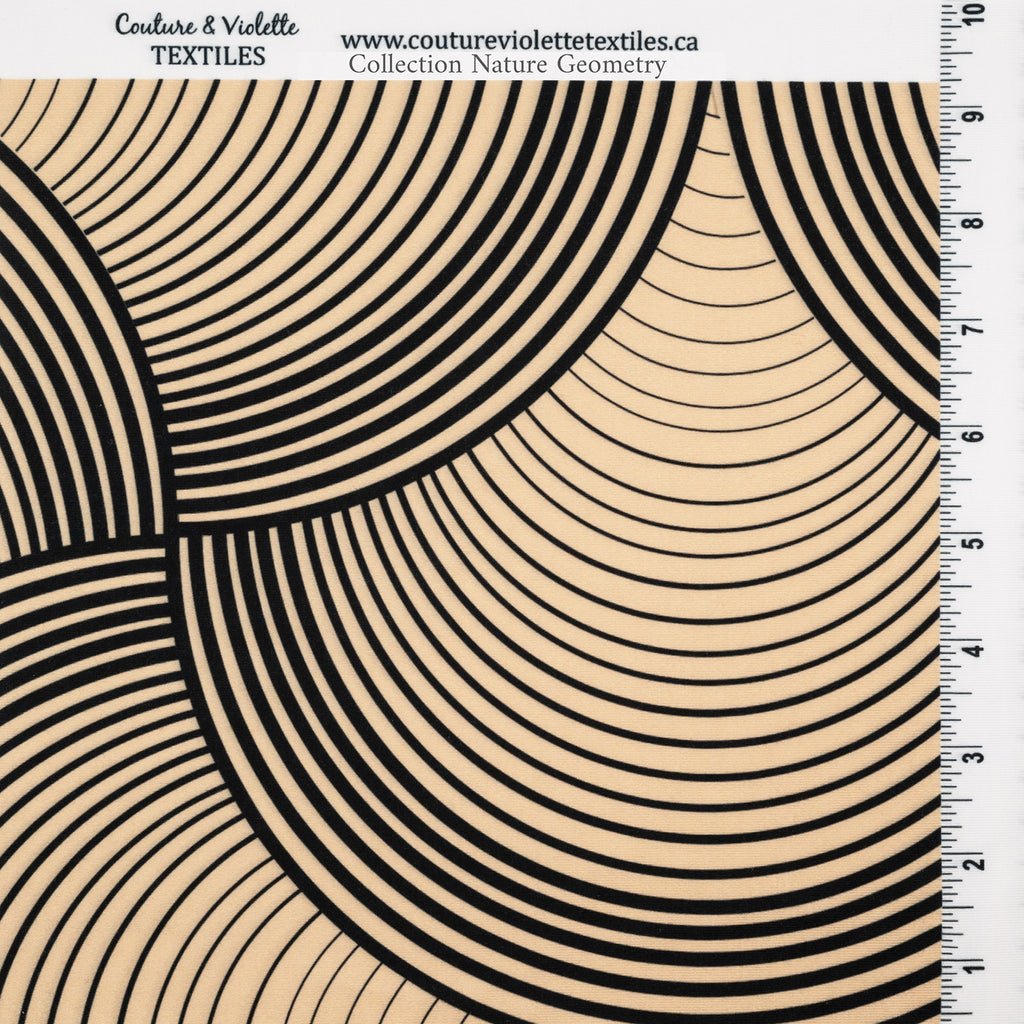Click the TEXTILES word under the logo
This screenshot has width=1024, height=1024.
tap(208, 56)
